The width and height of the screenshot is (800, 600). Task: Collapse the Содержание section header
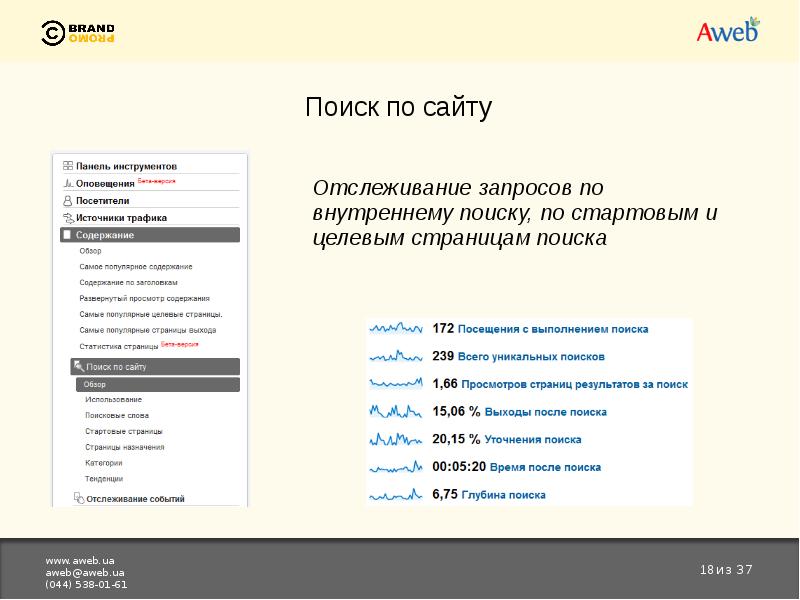point(150,235)
